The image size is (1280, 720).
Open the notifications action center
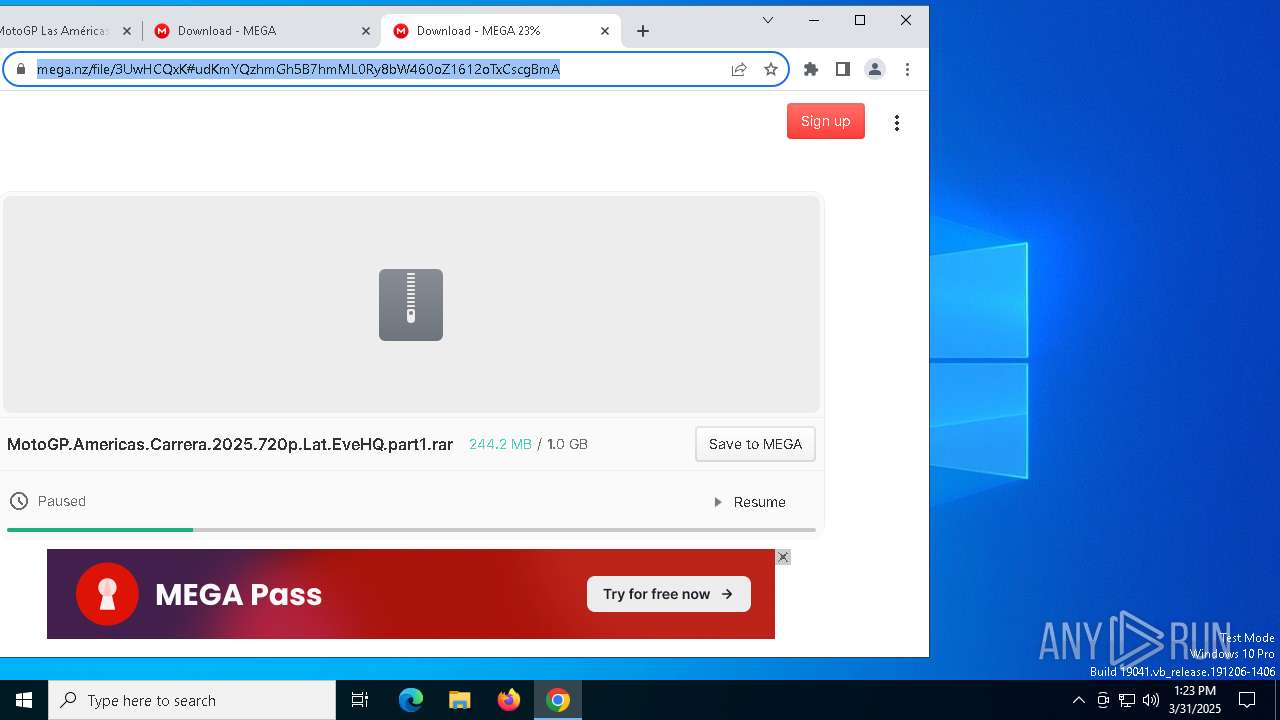pos(1247,700)
